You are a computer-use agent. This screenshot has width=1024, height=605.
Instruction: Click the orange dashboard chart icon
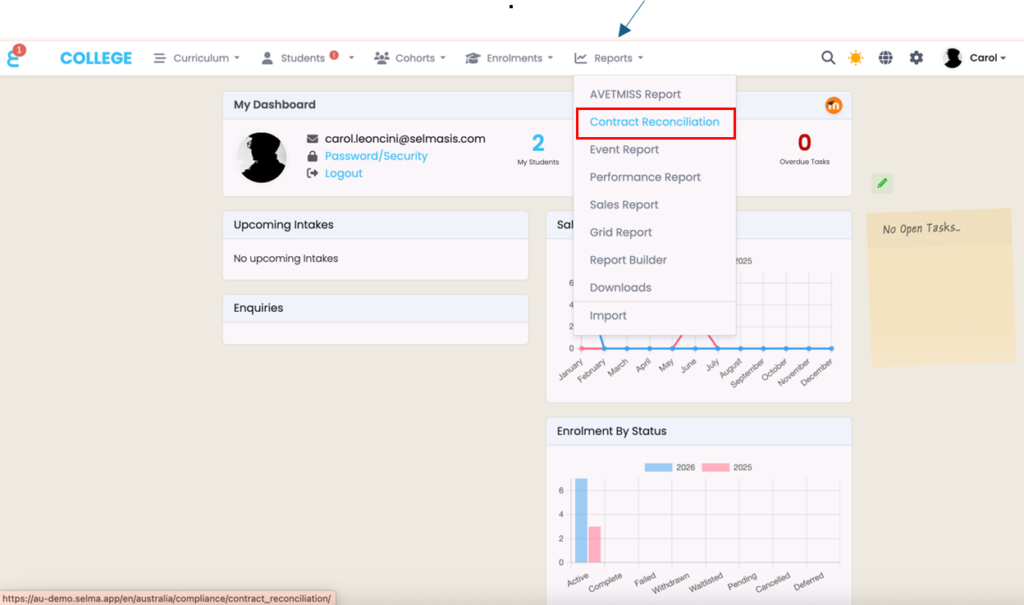[833, 105]
